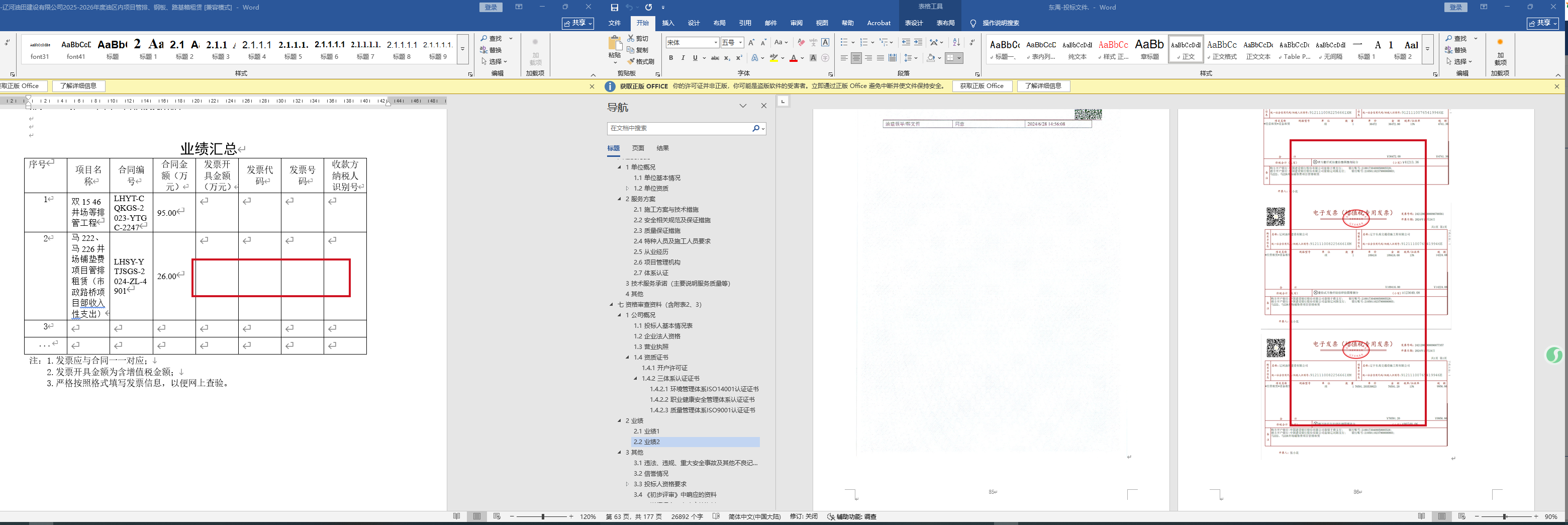This screenshot has width=1568, height=525.
Task: Toggle italic formatting in the font group
Action: [x=683, y=58]
